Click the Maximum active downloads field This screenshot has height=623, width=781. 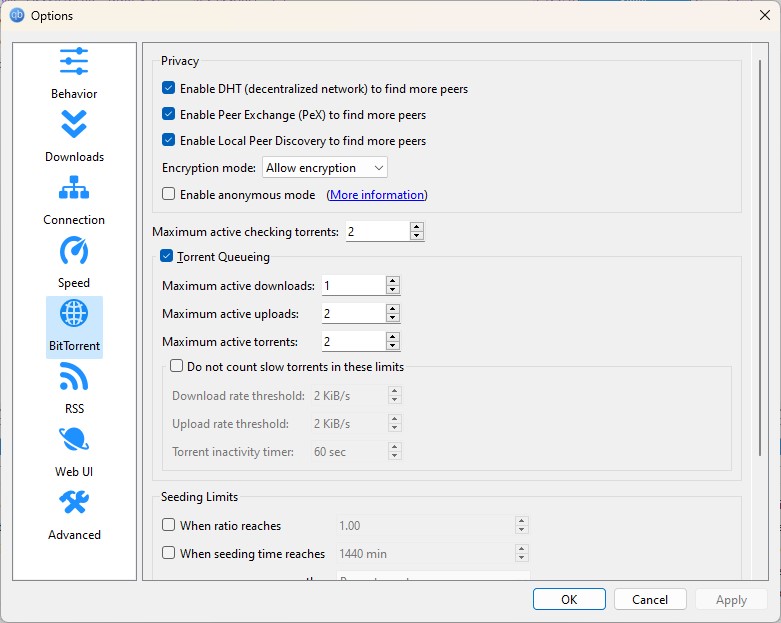[354, 285]
